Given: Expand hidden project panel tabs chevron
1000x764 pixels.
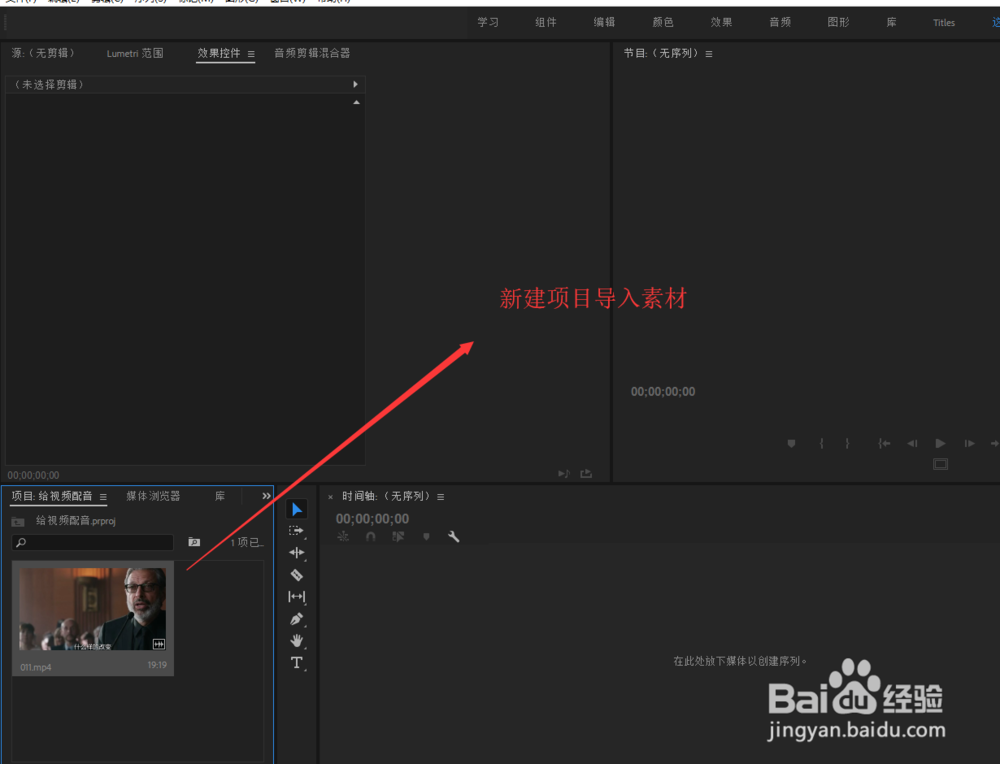Looking at the screenshot, I should click(266, 496).
